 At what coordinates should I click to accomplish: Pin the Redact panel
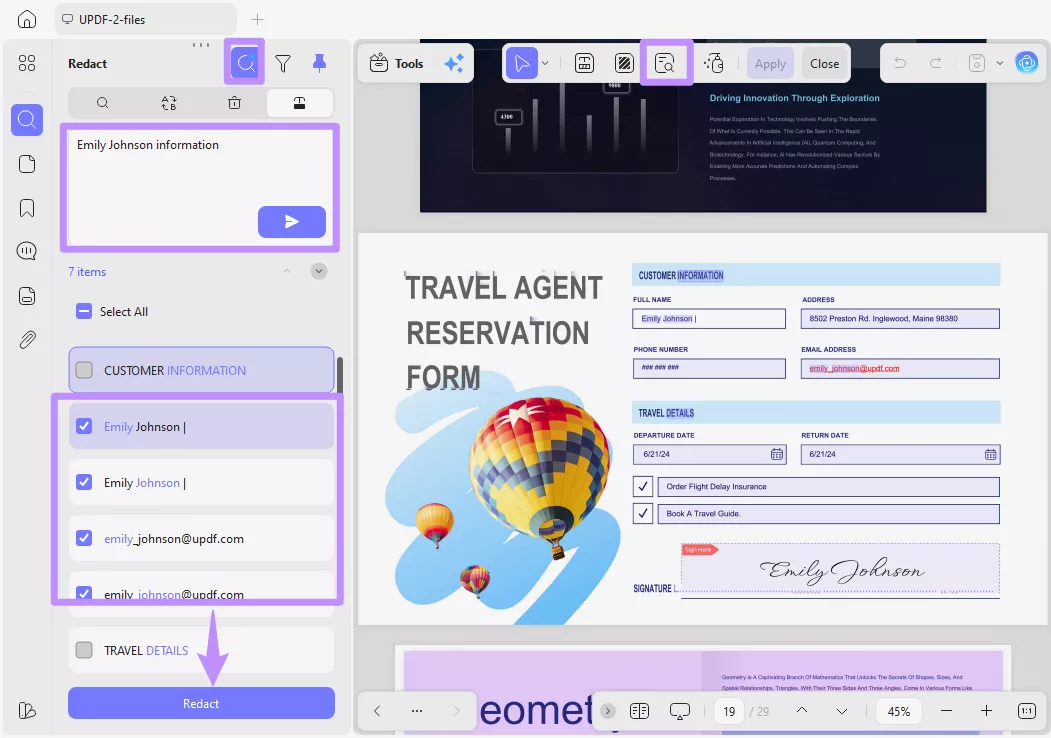[319, 62]
